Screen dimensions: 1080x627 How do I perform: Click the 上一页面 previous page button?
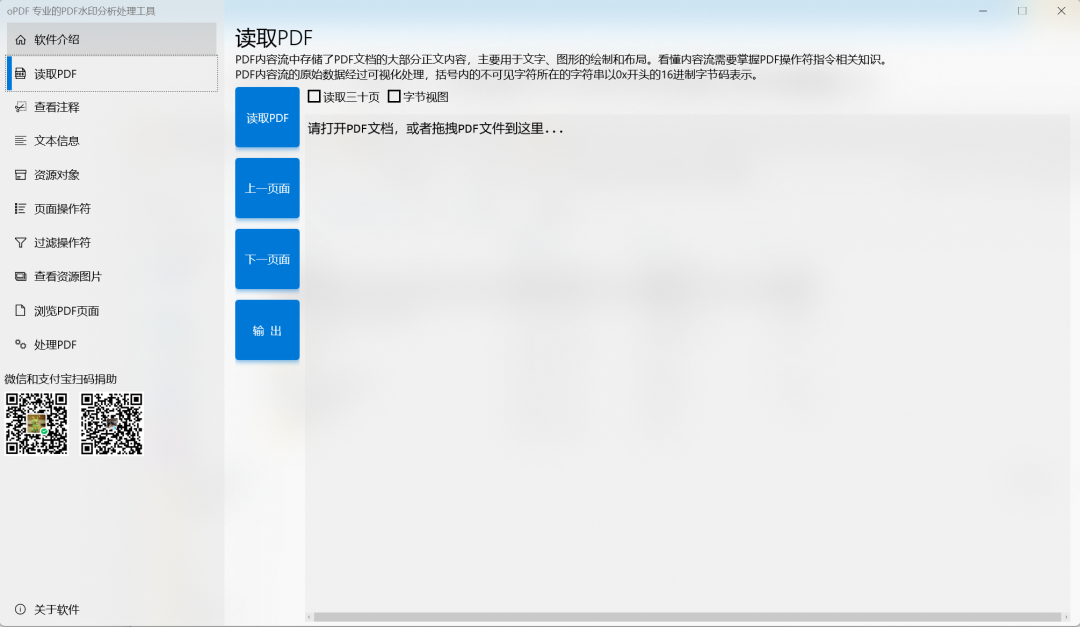[x=266, y=188]
